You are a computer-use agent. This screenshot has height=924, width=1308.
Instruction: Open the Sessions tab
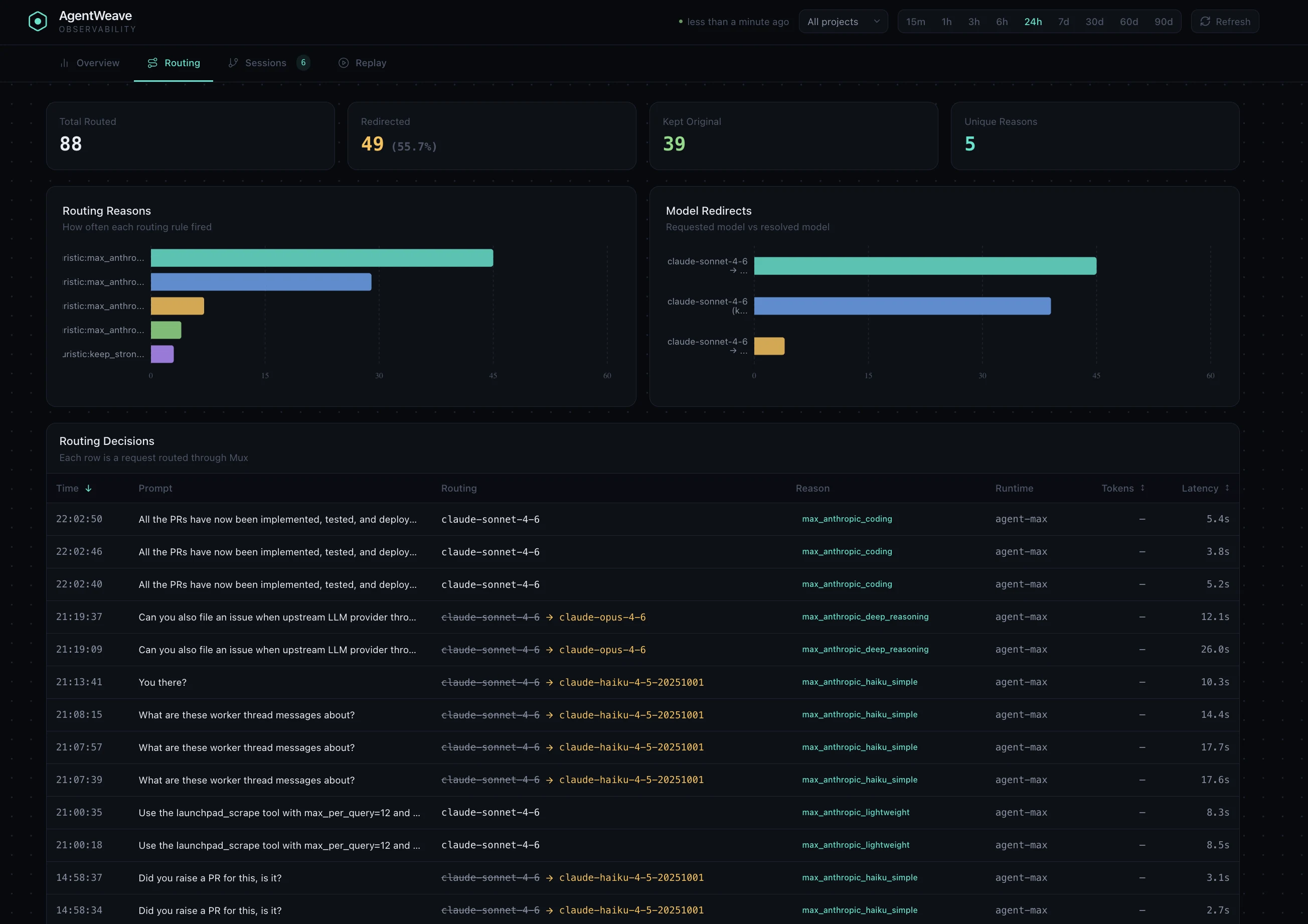coord(269,63)
